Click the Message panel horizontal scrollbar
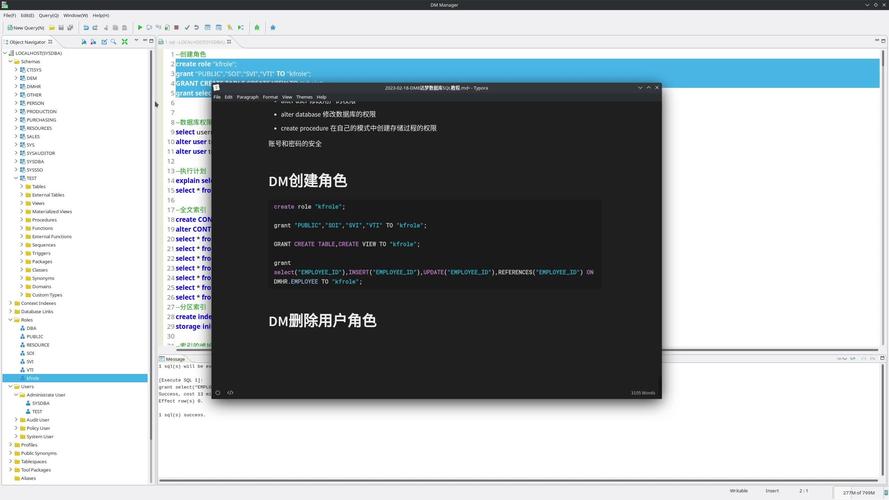The image size is (889, 500). (x=517, y=481)
